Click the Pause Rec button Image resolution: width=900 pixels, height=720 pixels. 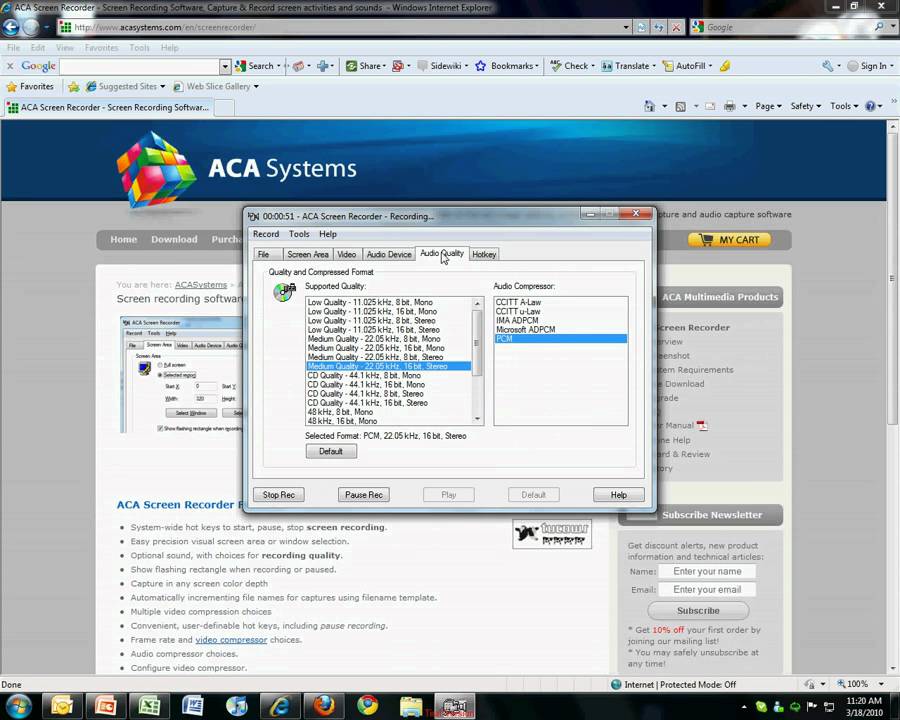click(x=363, y=495)
